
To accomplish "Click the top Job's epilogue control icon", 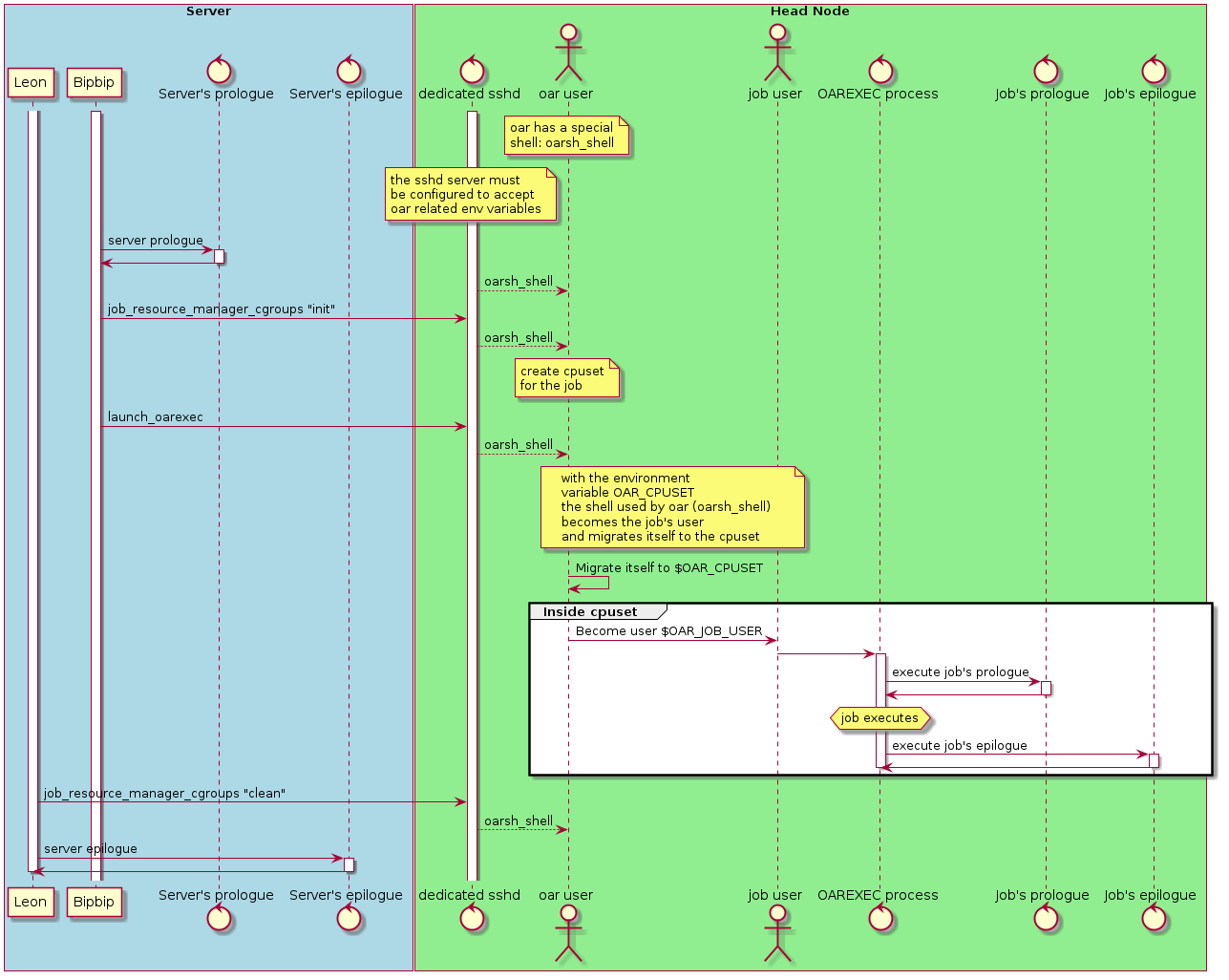I will tap(1154, 70).
